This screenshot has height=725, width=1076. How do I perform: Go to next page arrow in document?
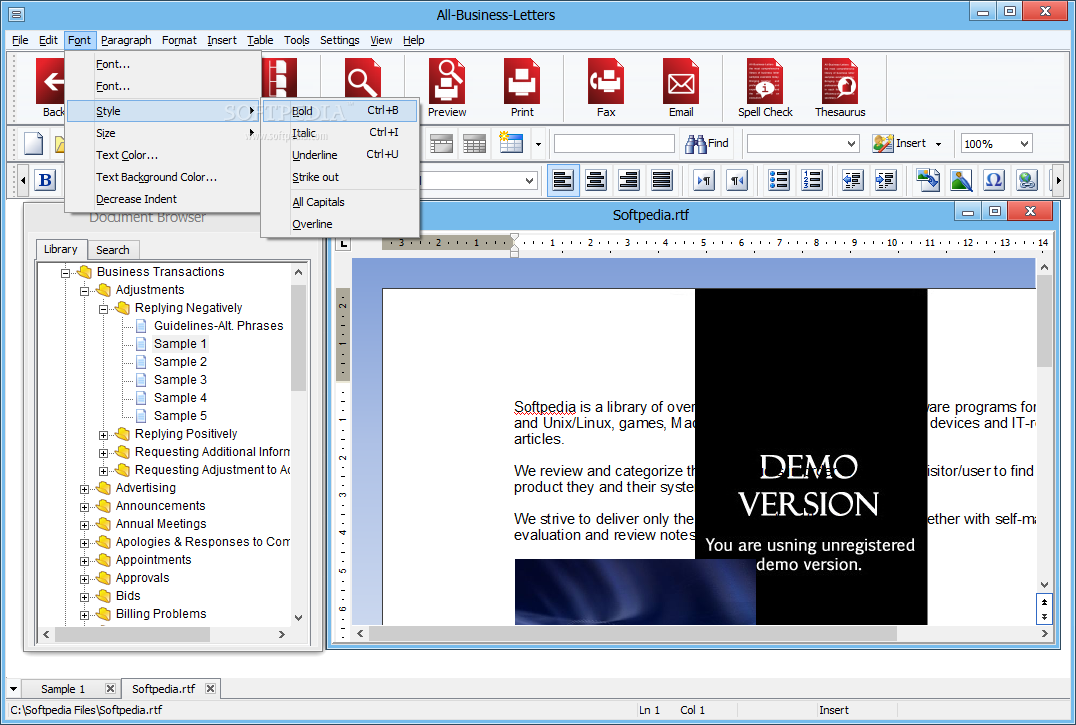1044,617
